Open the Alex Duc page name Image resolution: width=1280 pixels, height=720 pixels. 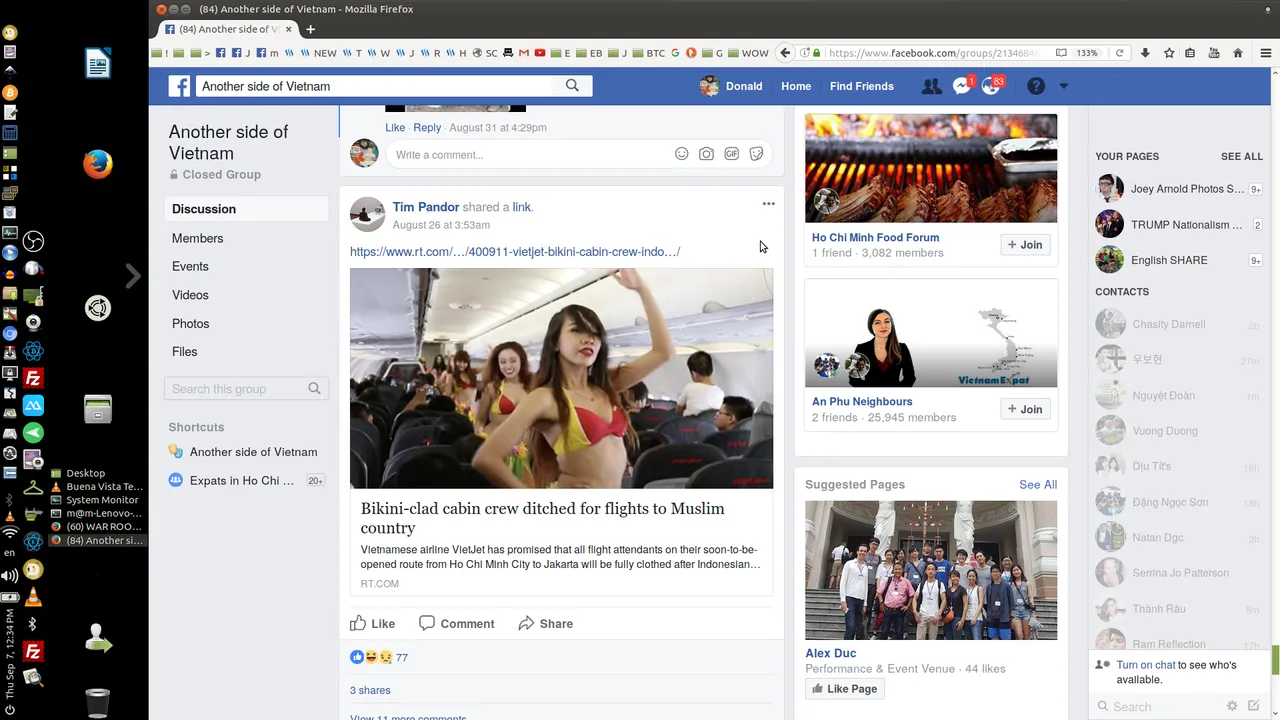coord(831,653)
